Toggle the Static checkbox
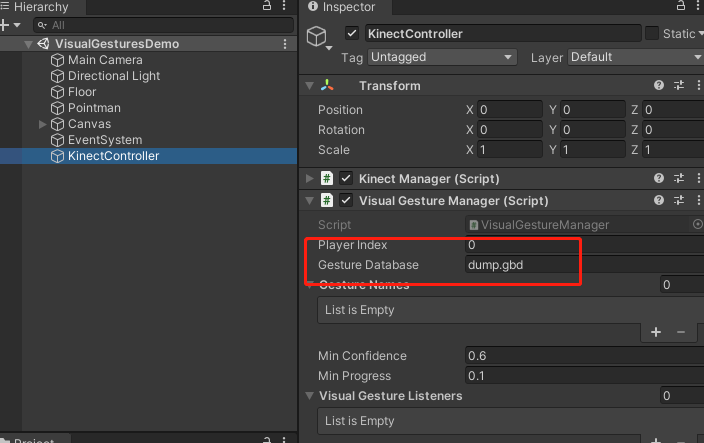This screenshot has width=704, height=443. pyautogui.click(x=652, y=34)
